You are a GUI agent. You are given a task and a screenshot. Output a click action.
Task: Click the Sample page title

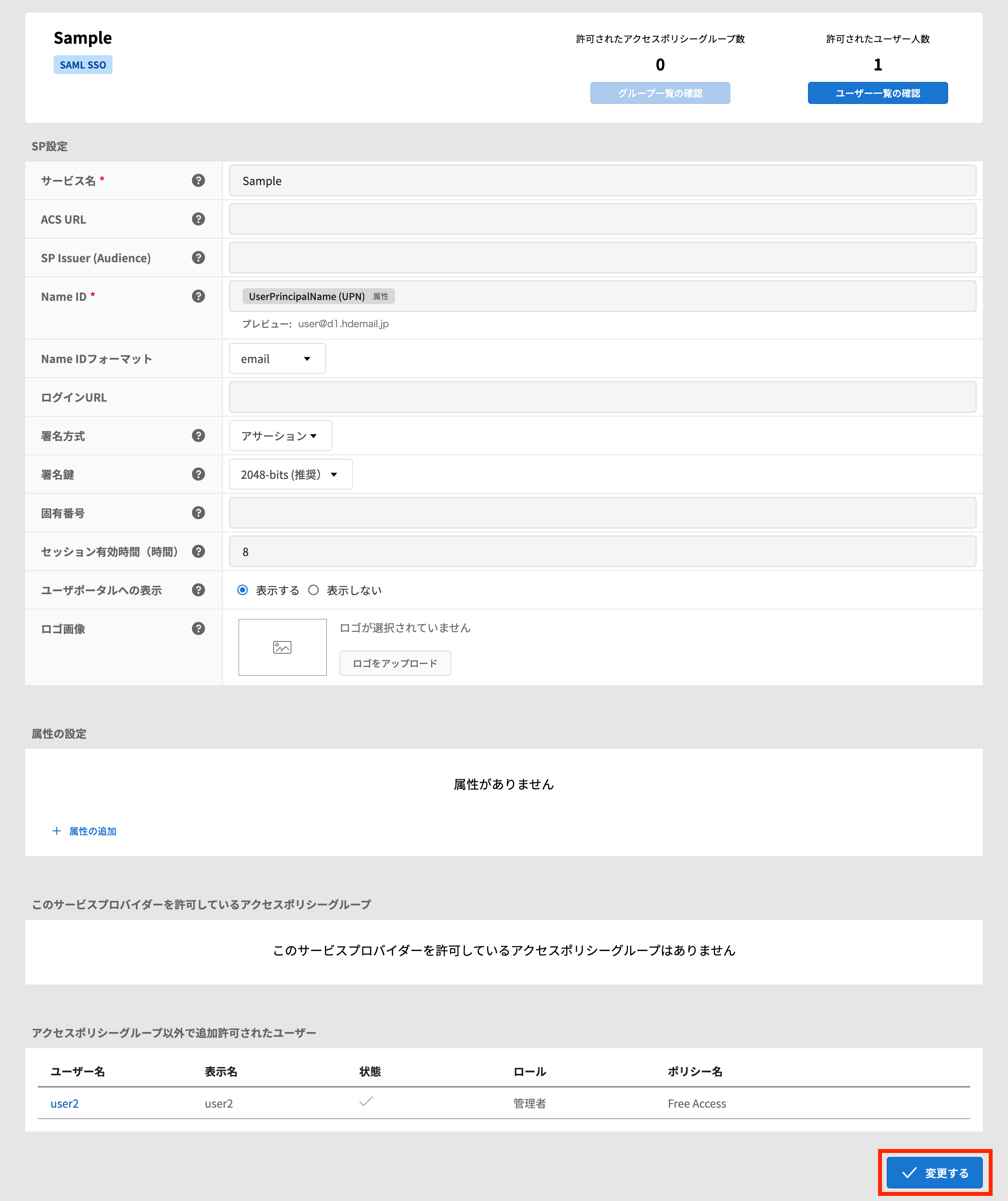(83, 38)
